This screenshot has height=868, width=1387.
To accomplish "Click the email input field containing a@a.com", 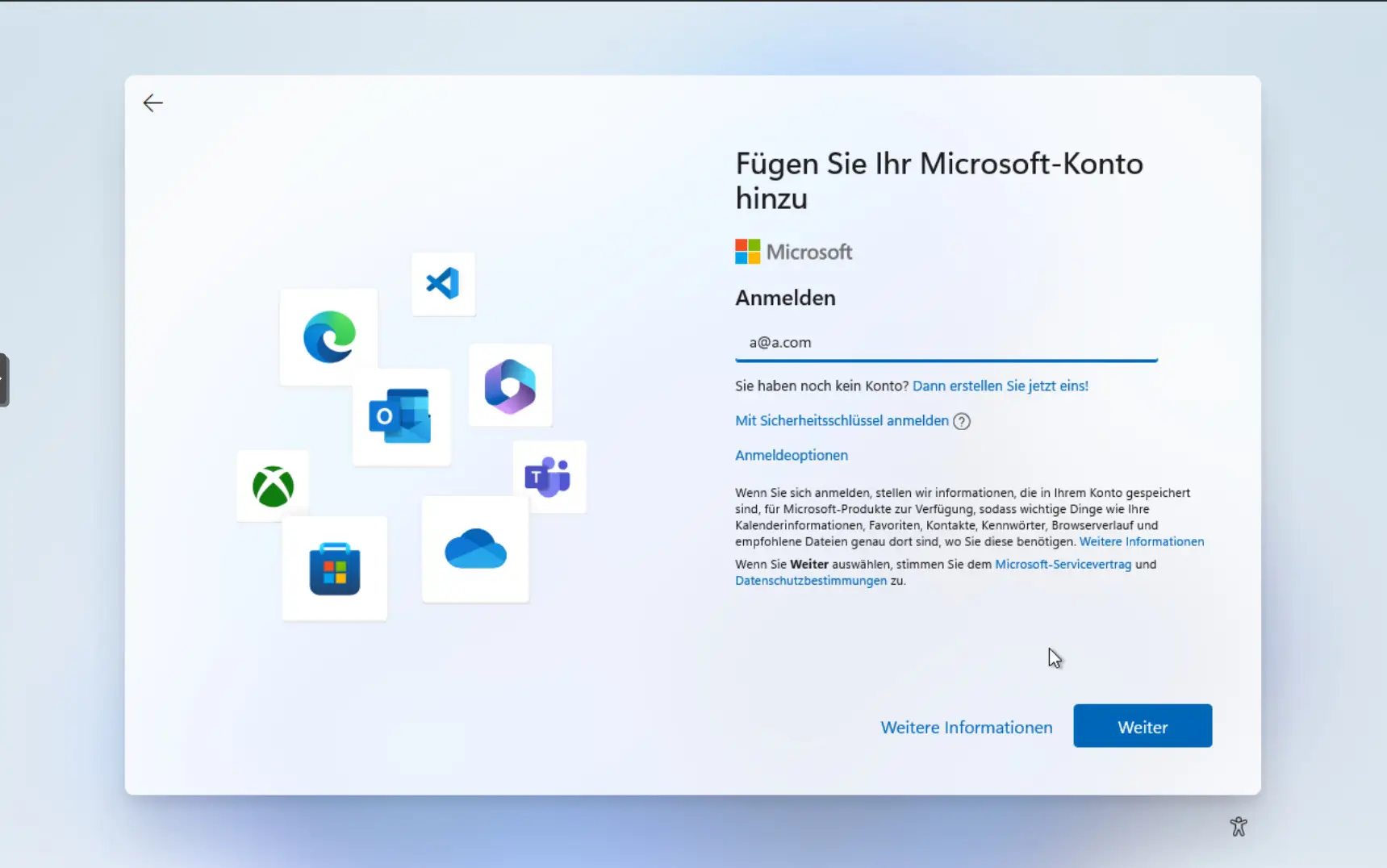I will point(946,343).
